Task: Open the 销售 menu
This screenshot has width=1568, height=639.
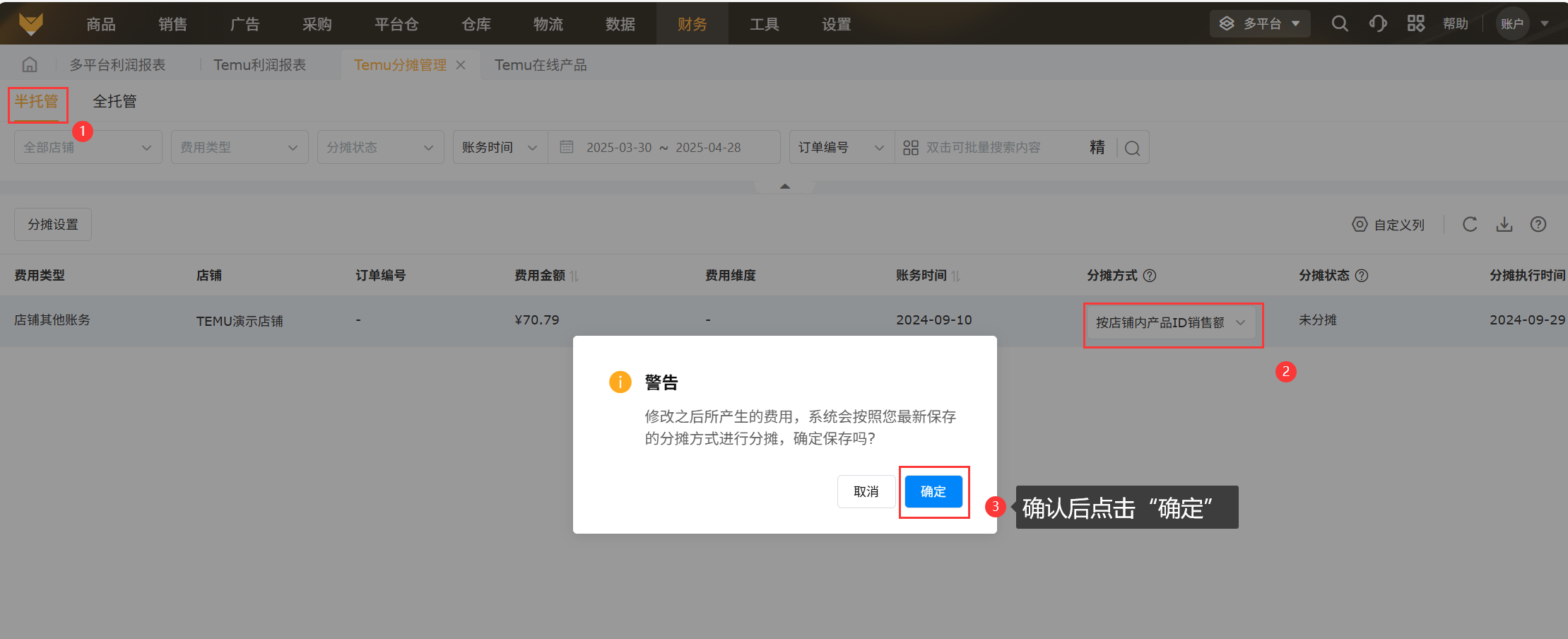Action: click(x=173, y=24)
